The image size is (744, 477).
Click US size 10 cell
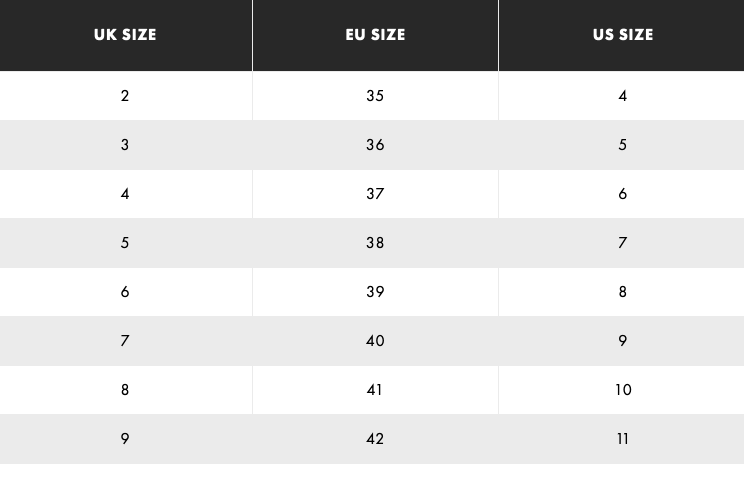pyautogui.click(x=622, y=390)
